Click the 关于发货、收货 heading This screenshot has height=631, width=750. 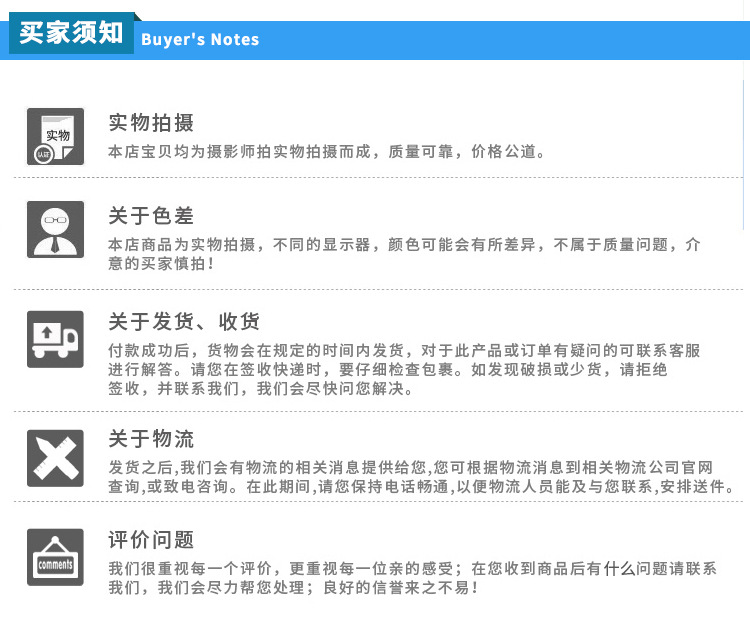[184, 321]
